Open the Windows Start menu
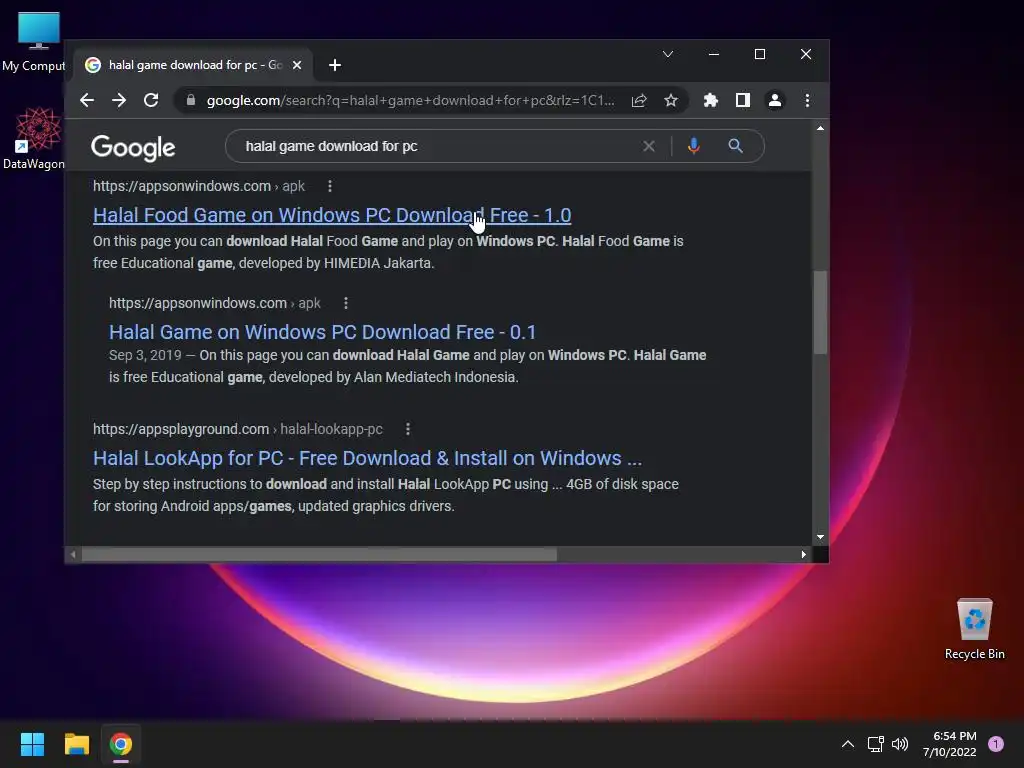Image resolution: width=1024 pixels, height=768 pixels. (32, 744)
